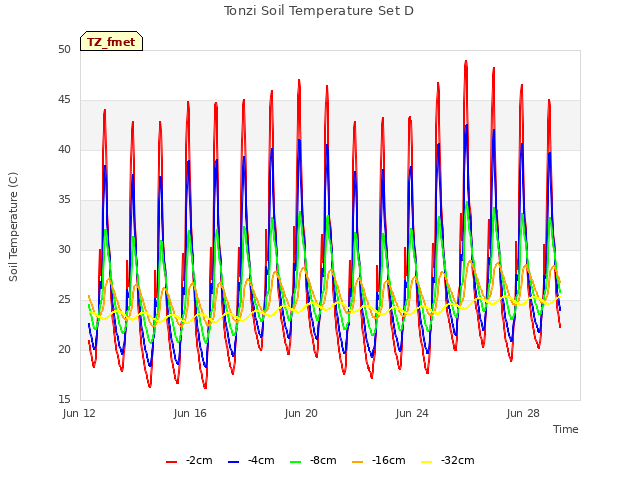
Task: Click the yellow -32cm legend color marker
Action: click(x=427, y=462)
